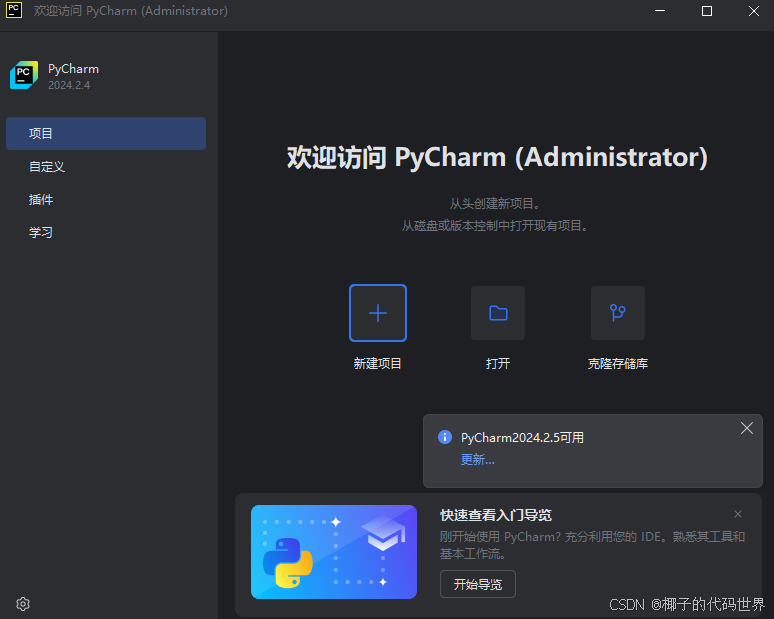
Task: Minimize the PyCharm welcome window
Action: tap(660, 10)
